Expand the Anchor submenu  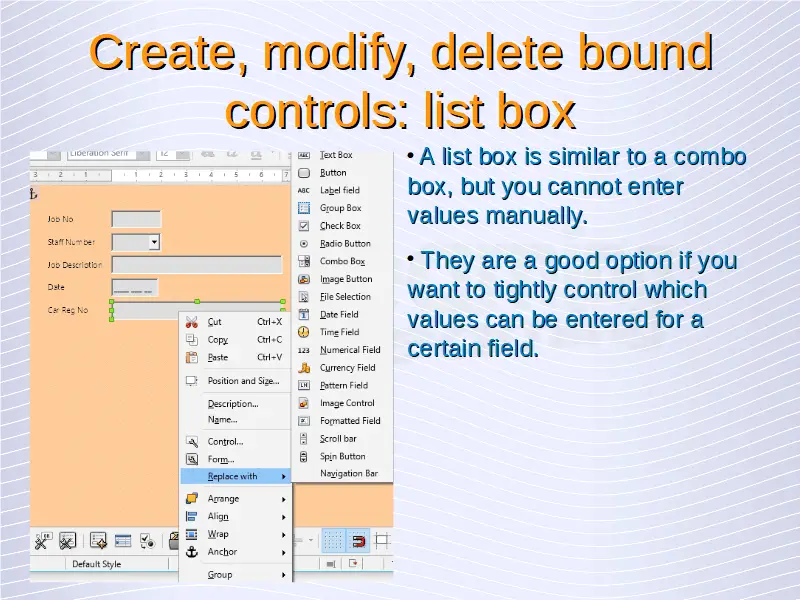click(236, 552)
